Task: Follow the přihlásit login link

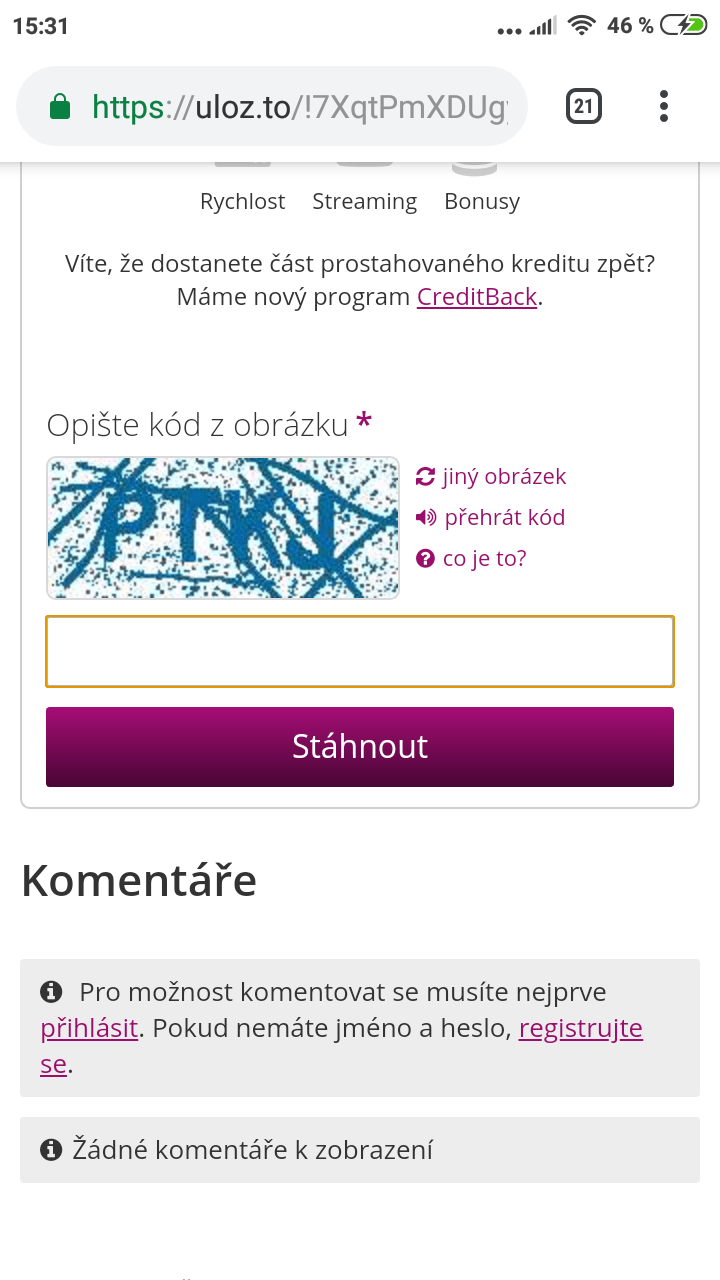Action: tap(89, 1028)
